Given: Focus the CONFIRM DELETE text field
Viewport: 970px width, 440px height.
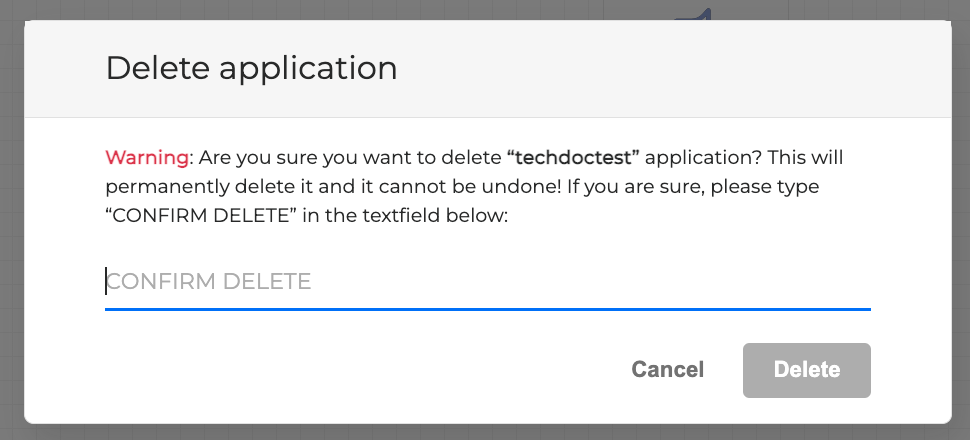Looking at the screenshot, I should tap(487, 282).
